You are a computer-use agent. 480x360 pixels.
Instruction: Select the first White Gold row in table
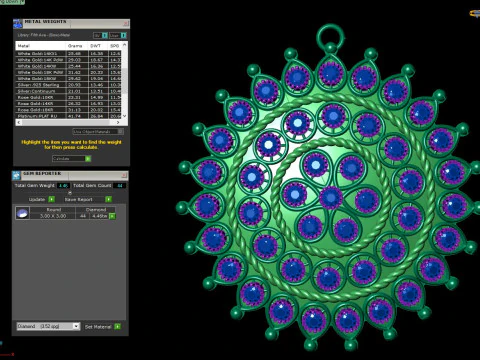coord(68,53)
